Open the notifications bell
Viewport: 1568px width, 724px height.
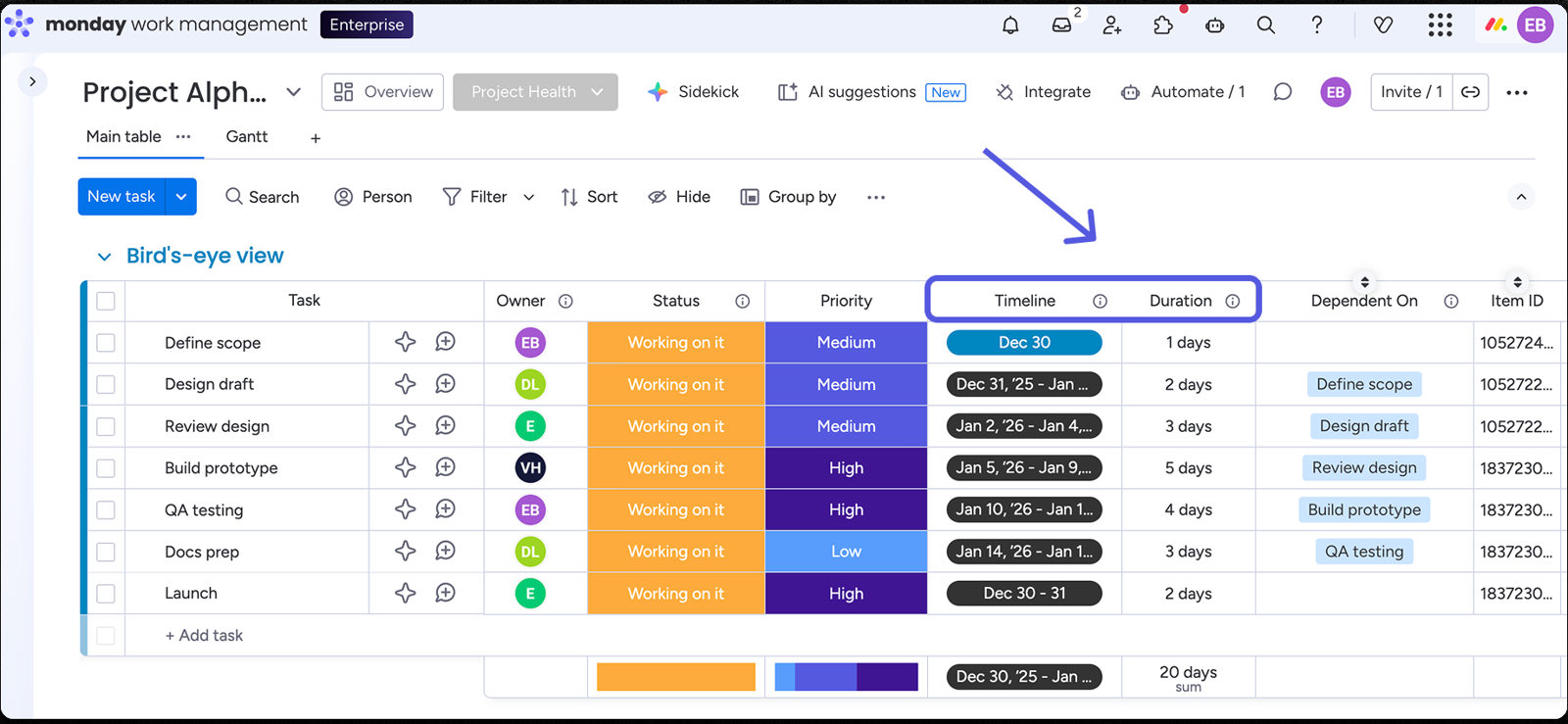coord(1010,25)
